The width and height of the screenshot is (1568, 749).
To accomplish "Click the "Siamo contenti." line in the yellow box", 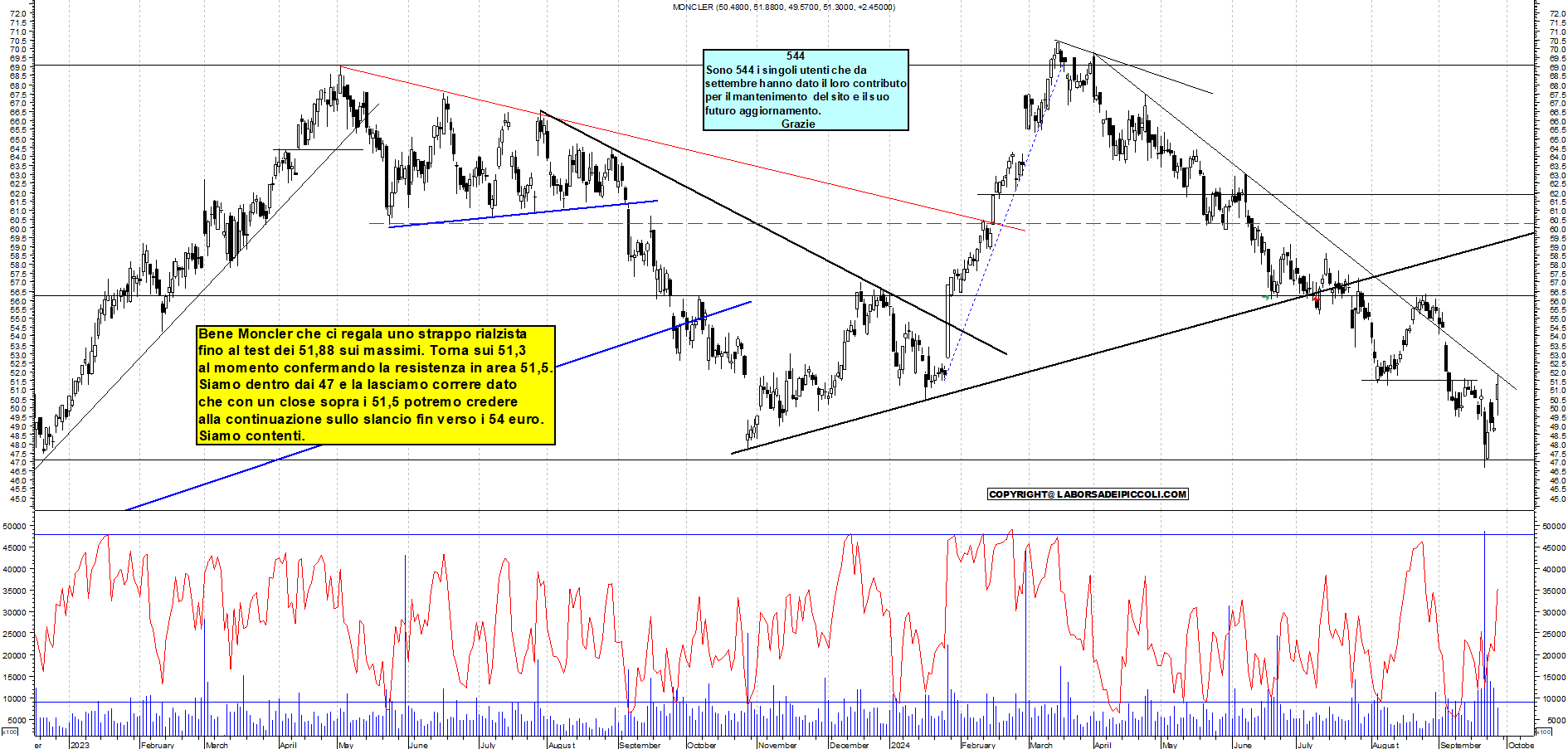I will [x=251, y=435].
